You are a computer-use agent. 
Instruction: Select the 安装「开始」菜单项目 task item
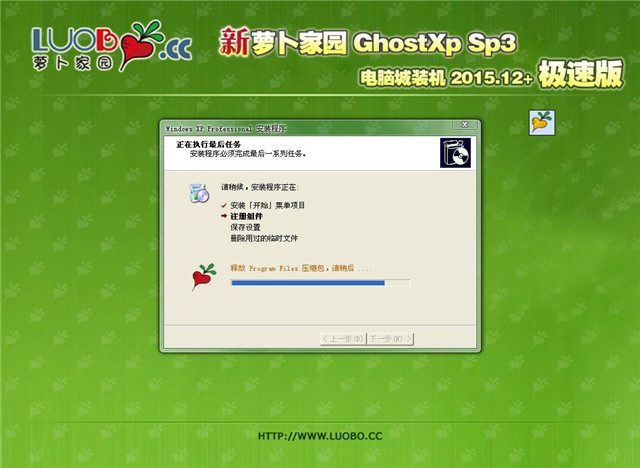point(268,205)
